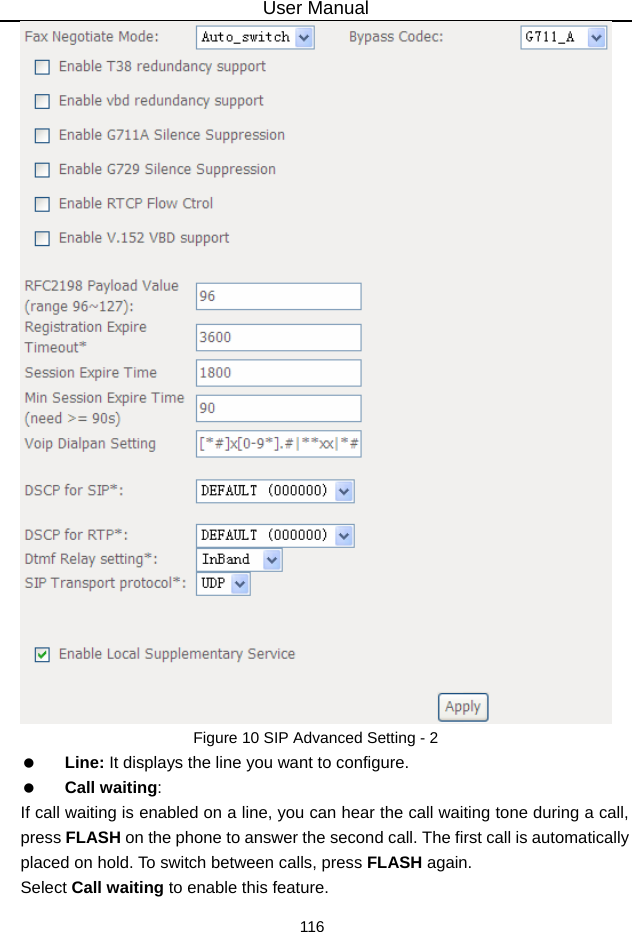This screenshot has width=632, height=932.
Task: Focus Registration Expire Timeout field
Action: (x=278, y=337)
